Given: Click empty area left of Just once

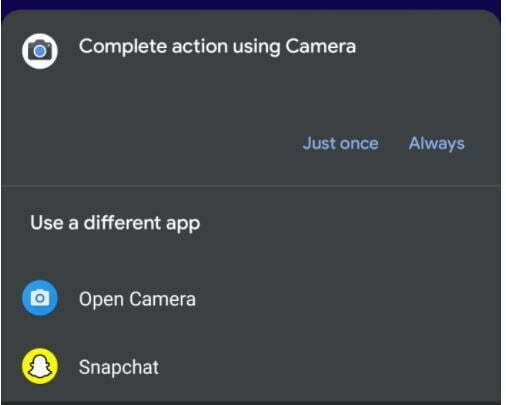Looking at the screenshot, I should click(x=150, y=144).
